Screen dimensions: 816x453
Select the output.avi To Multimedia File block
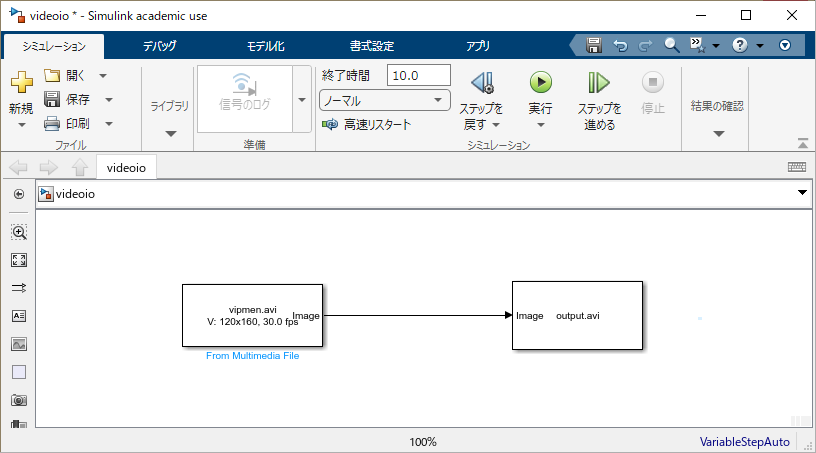(x=577, y=316)
